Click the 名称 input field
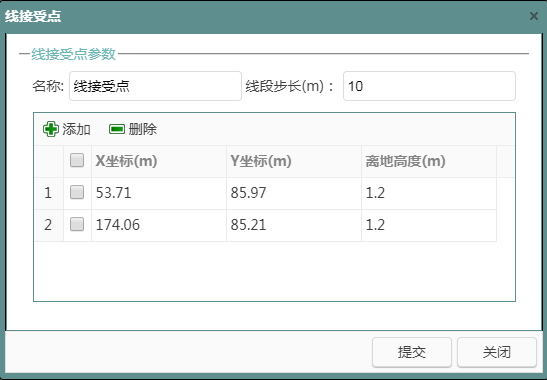This screenshot has width=547, height=380. pos(155,86)
